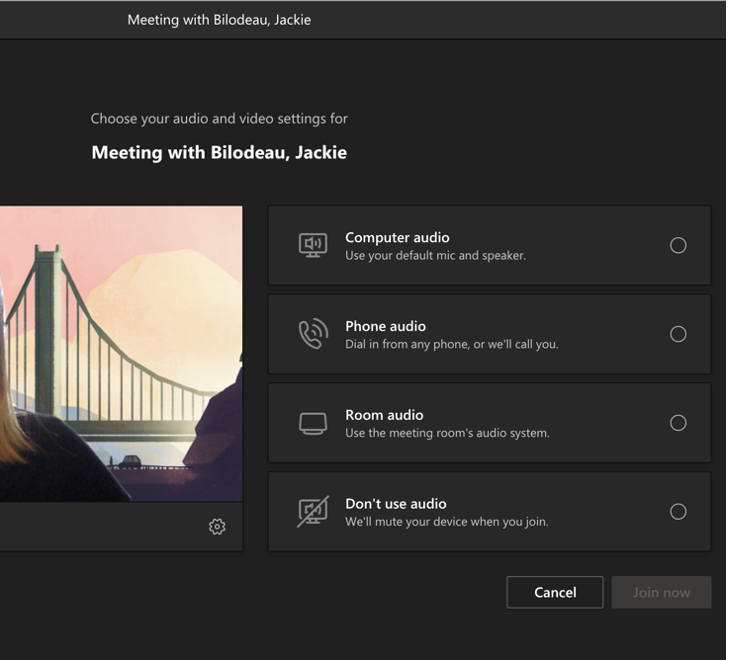730x660 pixels.
Task: Click the Join now button
Action: pyautogui.click(x=661, y=592)
